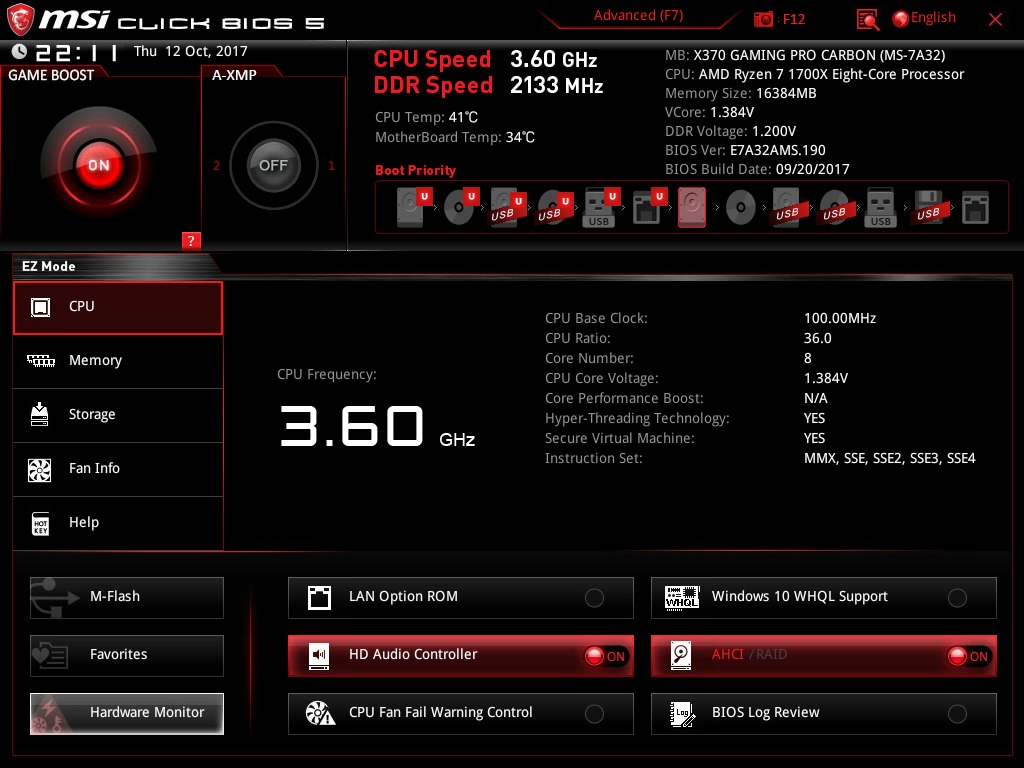The width and height of the screenshot is (1024, 768).
Task: Open the Fan Info tab
Action: [118, 469]
